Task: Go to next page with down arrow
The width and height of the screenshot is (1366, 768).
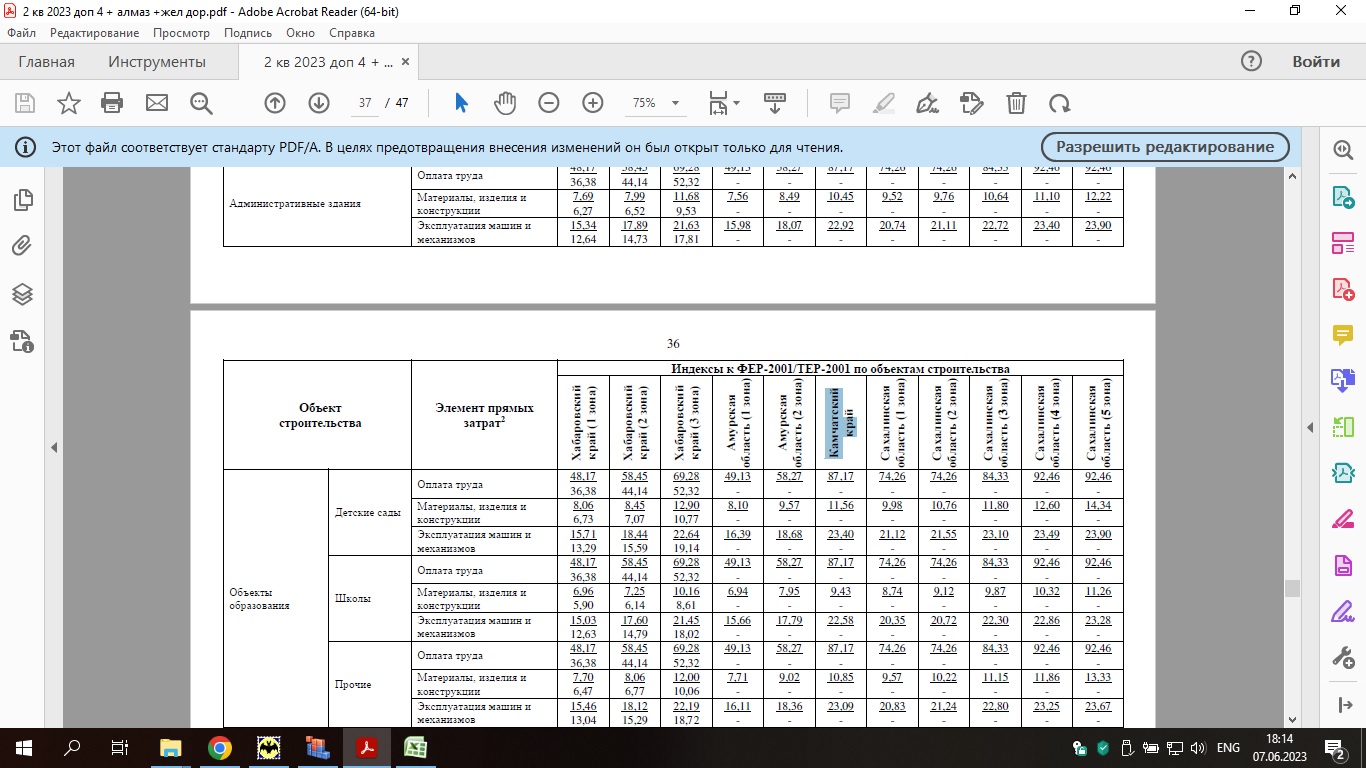Action: pos(319,103)
